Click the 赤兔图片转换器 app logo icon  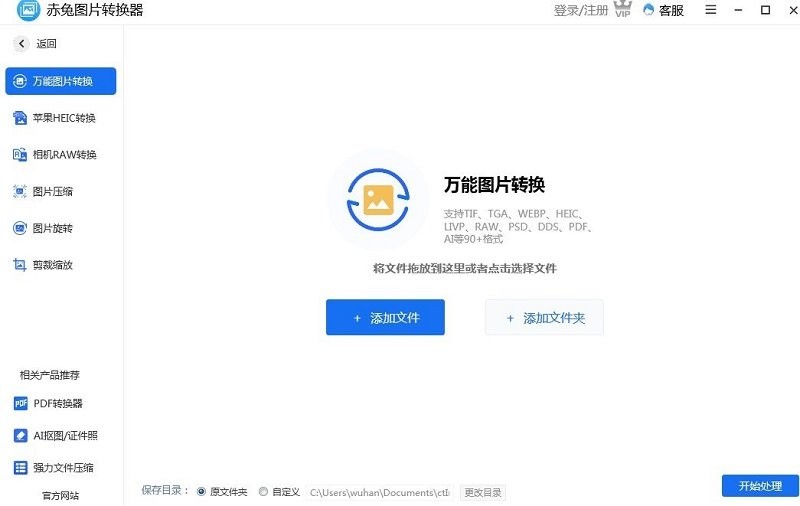29,10
